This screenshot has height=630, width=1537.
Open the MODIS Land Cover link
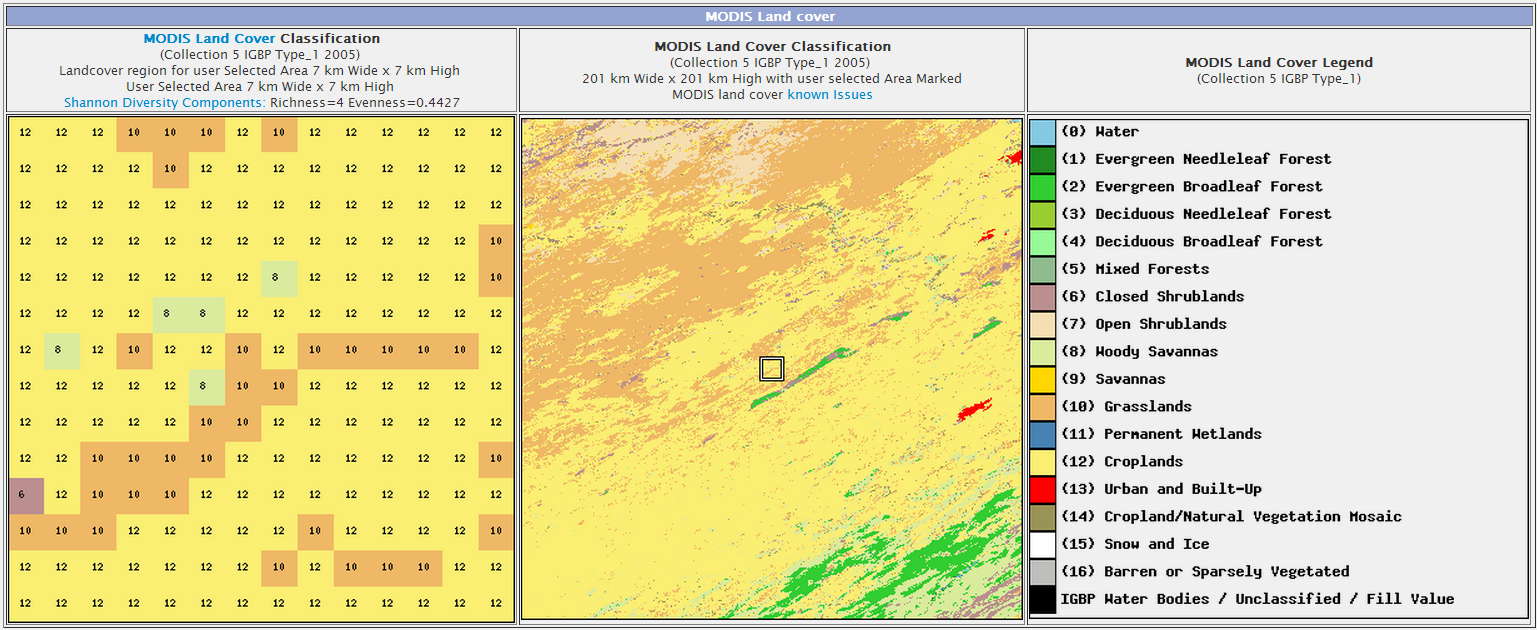[x=209, y=39]
